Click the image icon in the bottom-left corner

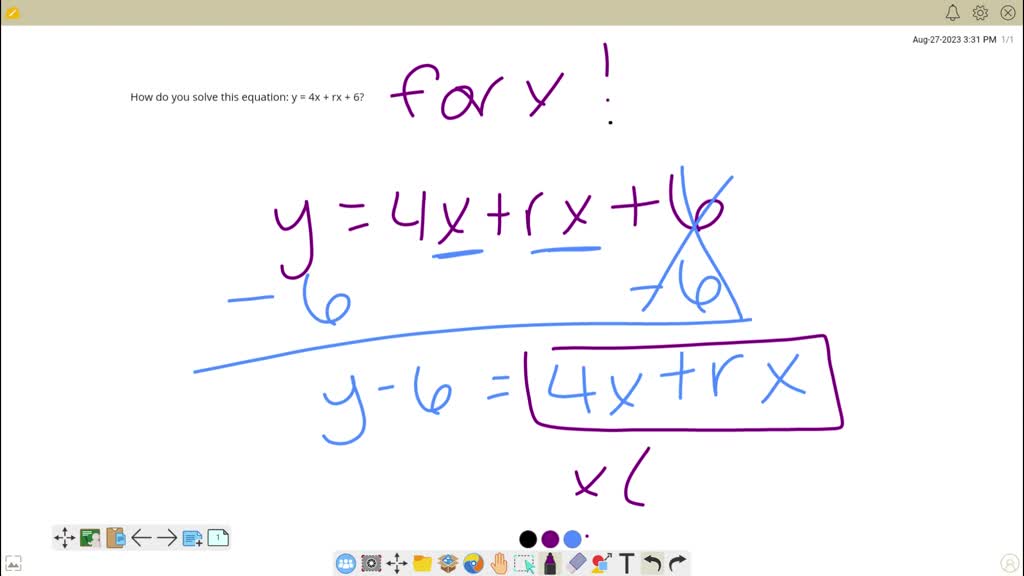click(x=13, y=563)
